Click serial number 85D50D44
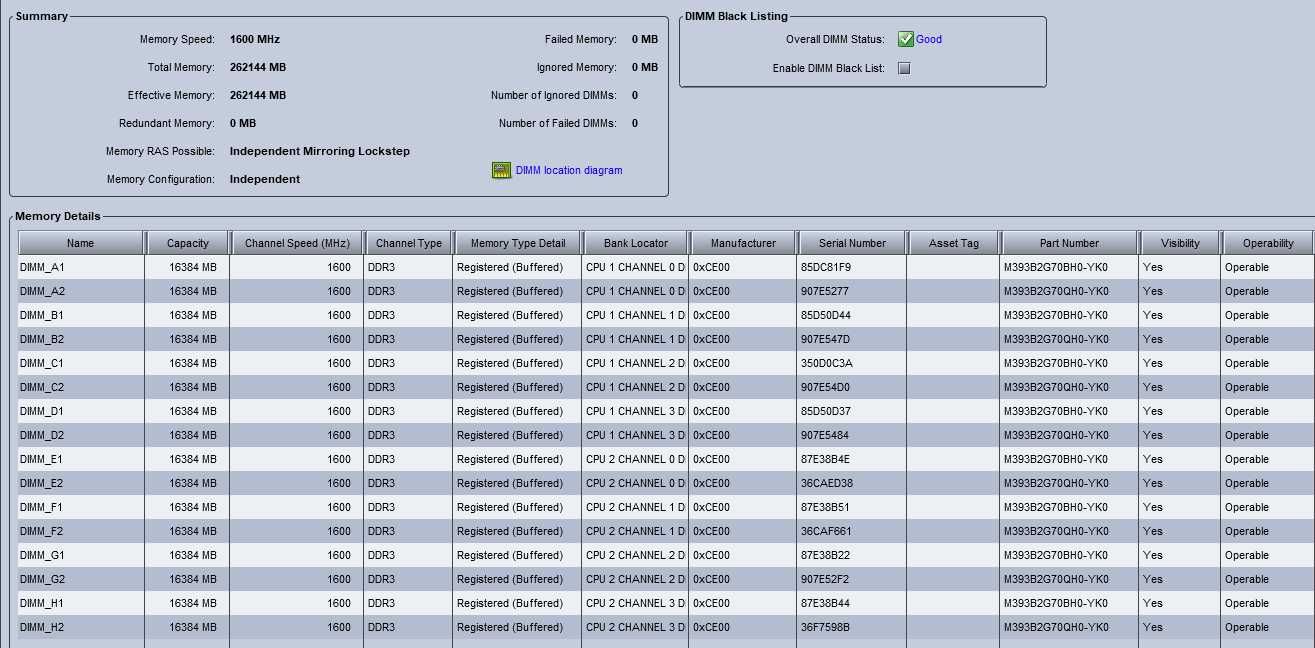The width and height of the screenshot is (1315, 648). (x=826, y=315)
